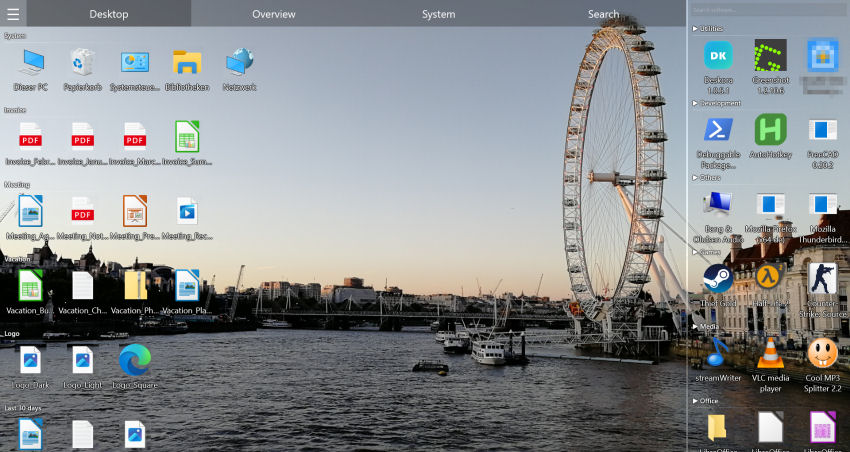Image resolution: width=850 pixels, height=452 pixels.
Task: Click the Logo group label
Action: (12, 334)
